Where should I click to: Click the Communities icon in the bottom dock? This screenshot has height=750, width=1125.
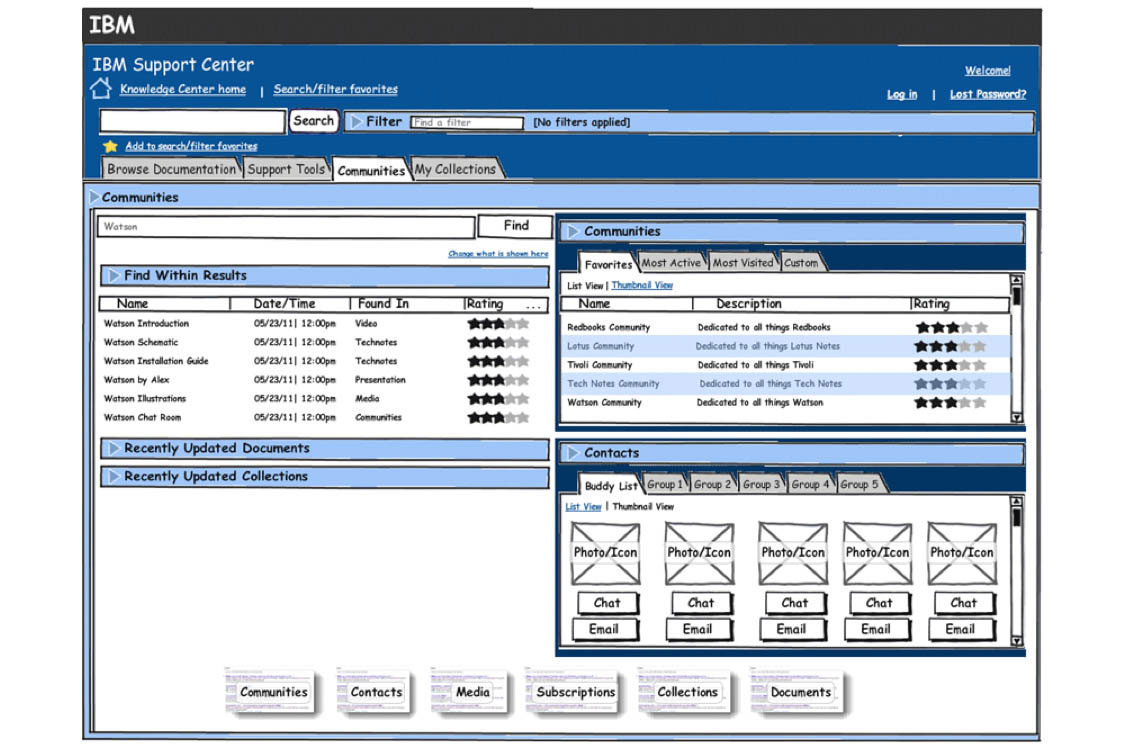pyautogui.click(x=271, y=692)
